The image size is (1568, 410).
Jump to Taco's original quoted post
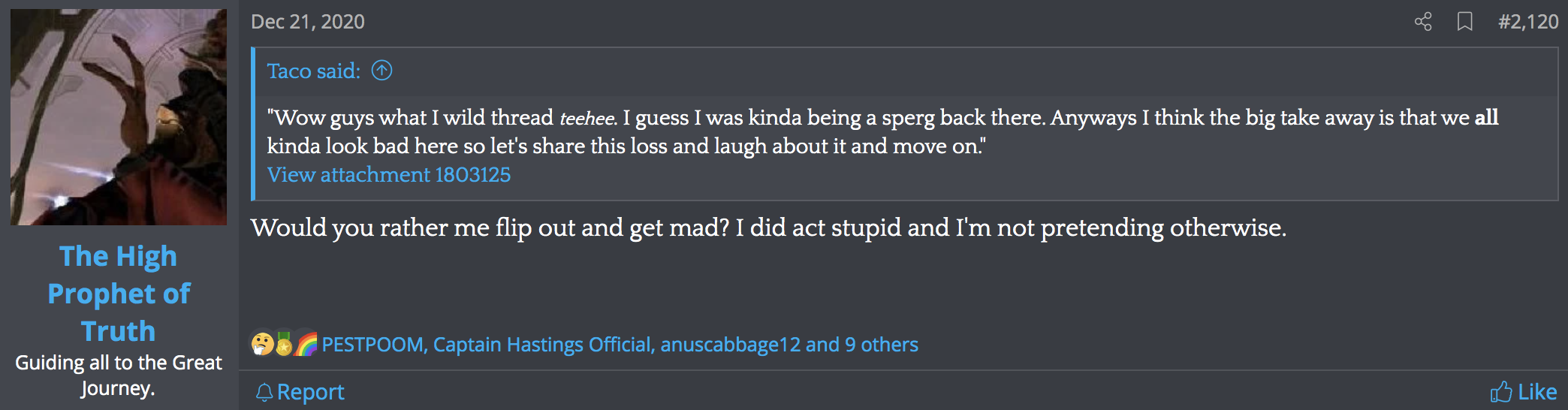pyautogui.click(x=382, y=71)
